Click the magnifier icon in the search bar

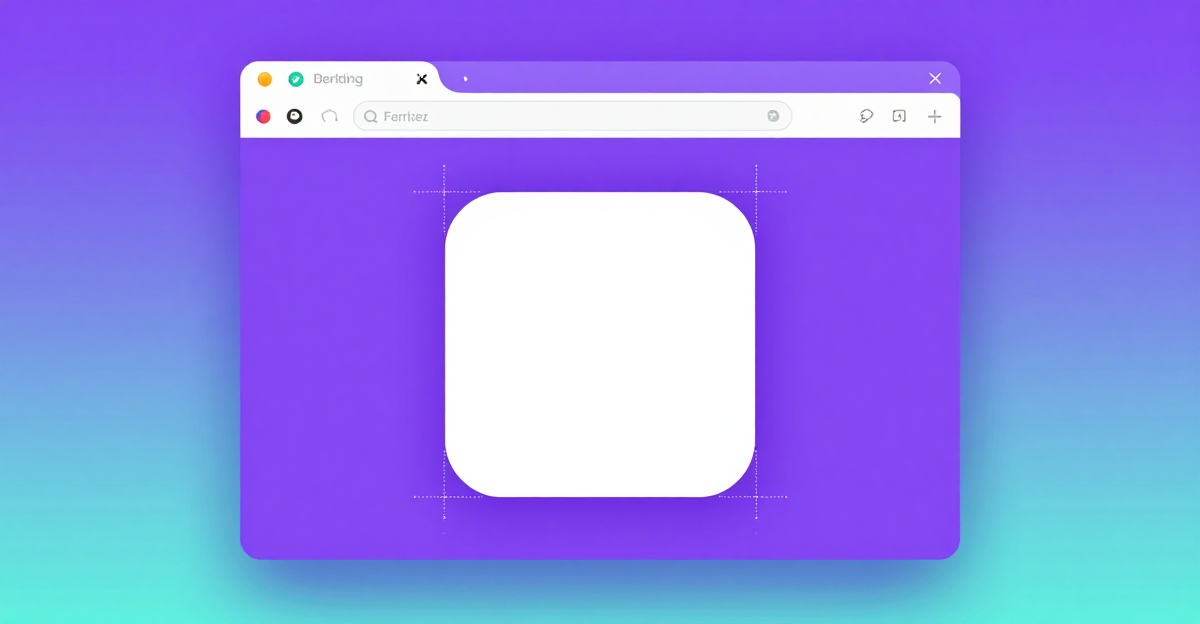(371, 117)
